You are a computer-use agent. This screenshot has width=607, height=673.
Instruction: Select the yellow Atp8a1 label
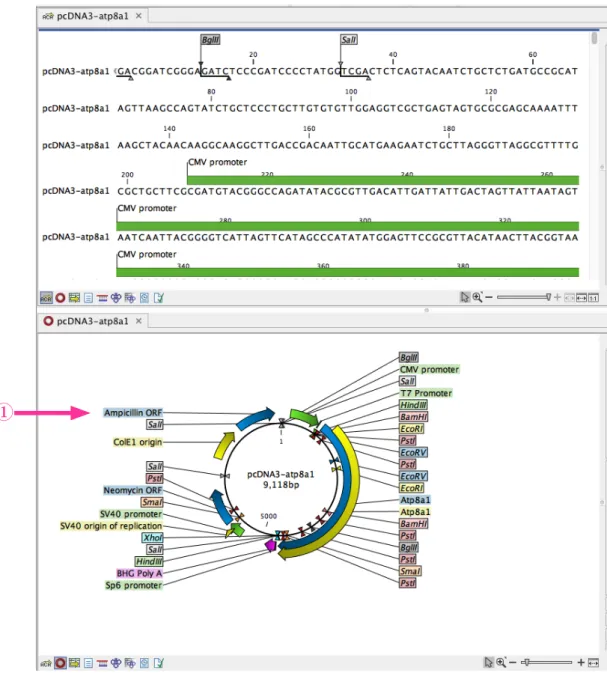coord(415,512)
